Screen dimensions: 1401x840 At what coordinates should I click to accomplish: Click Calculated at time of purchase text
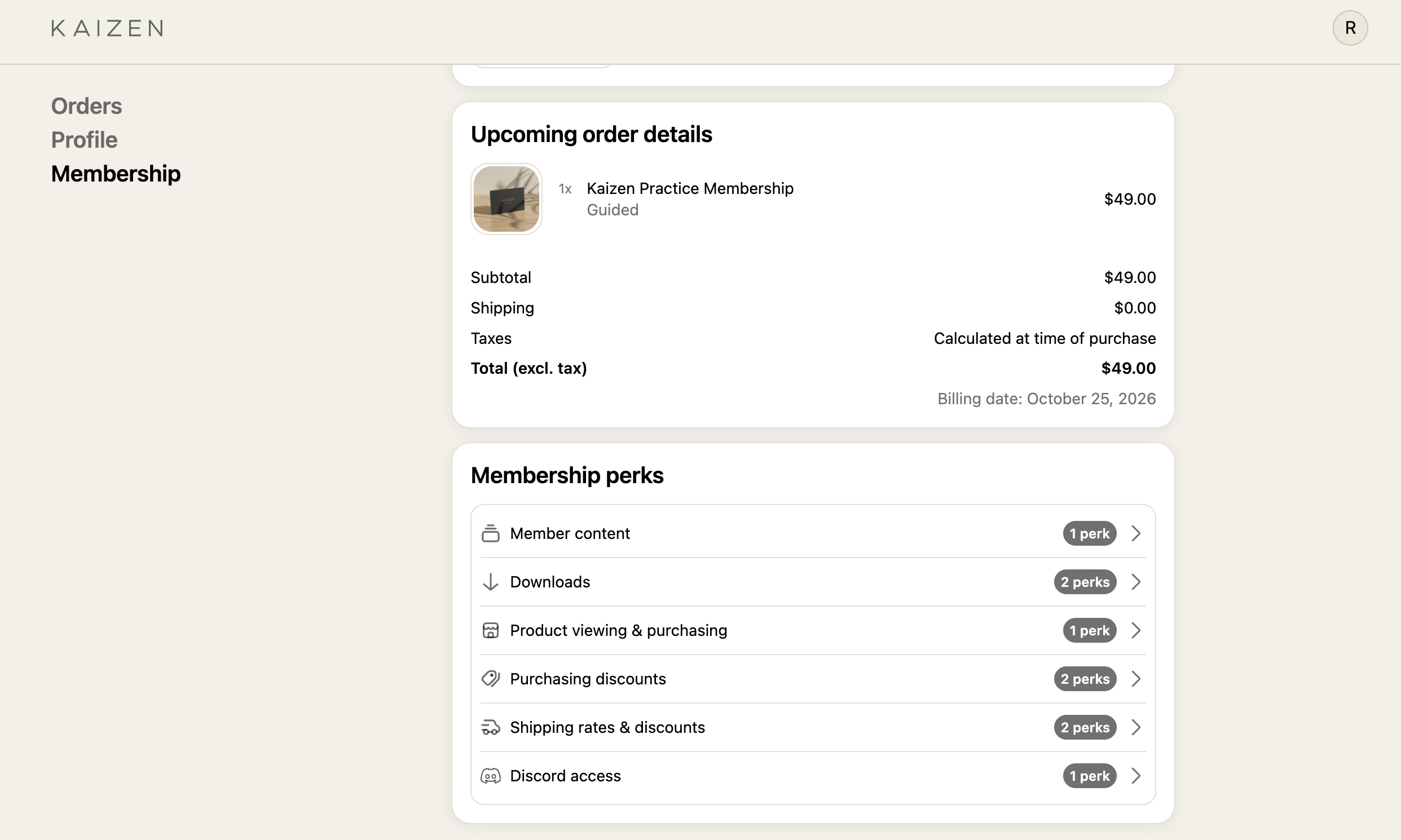pos(1045,338)
